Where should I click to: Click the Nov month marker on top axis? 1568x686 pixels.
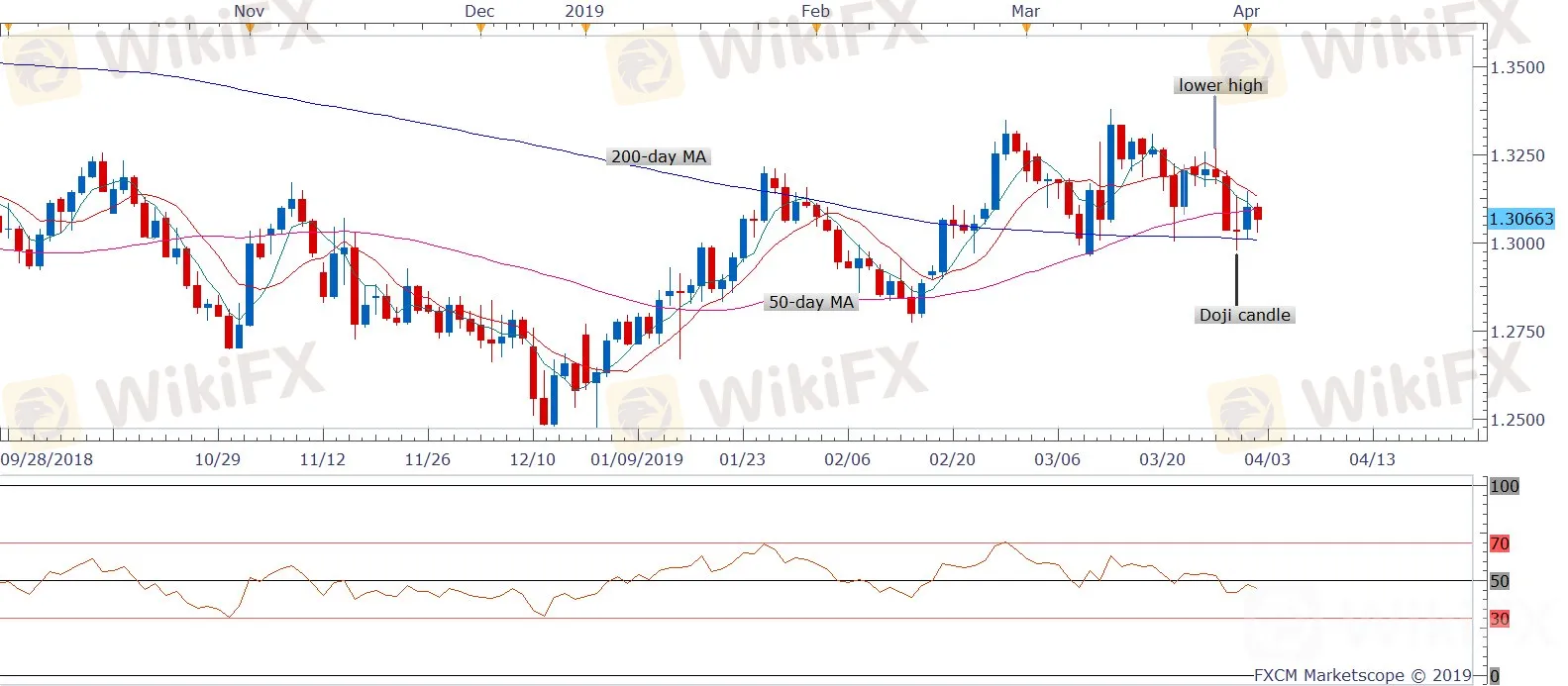pyautogui.click(x=249, y=12)
